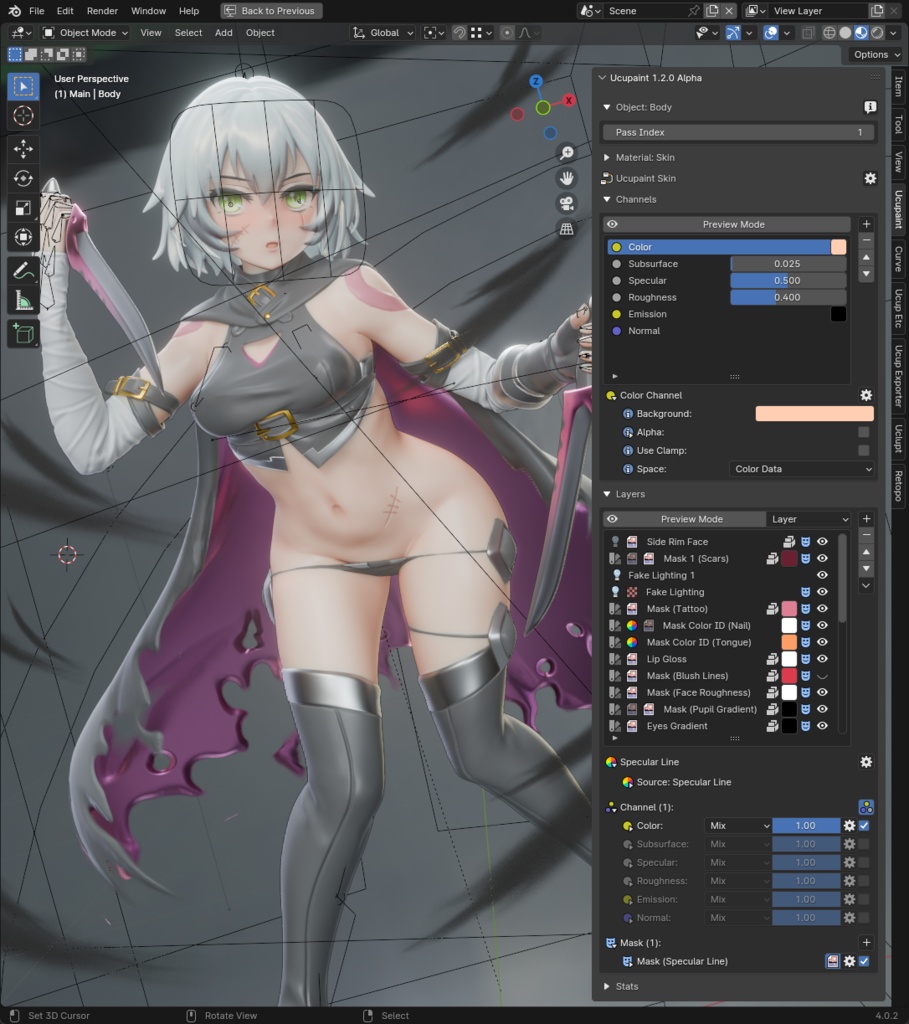909x1024 pixels.
Task: Select the Rotate tool
Action: [22, 178]
